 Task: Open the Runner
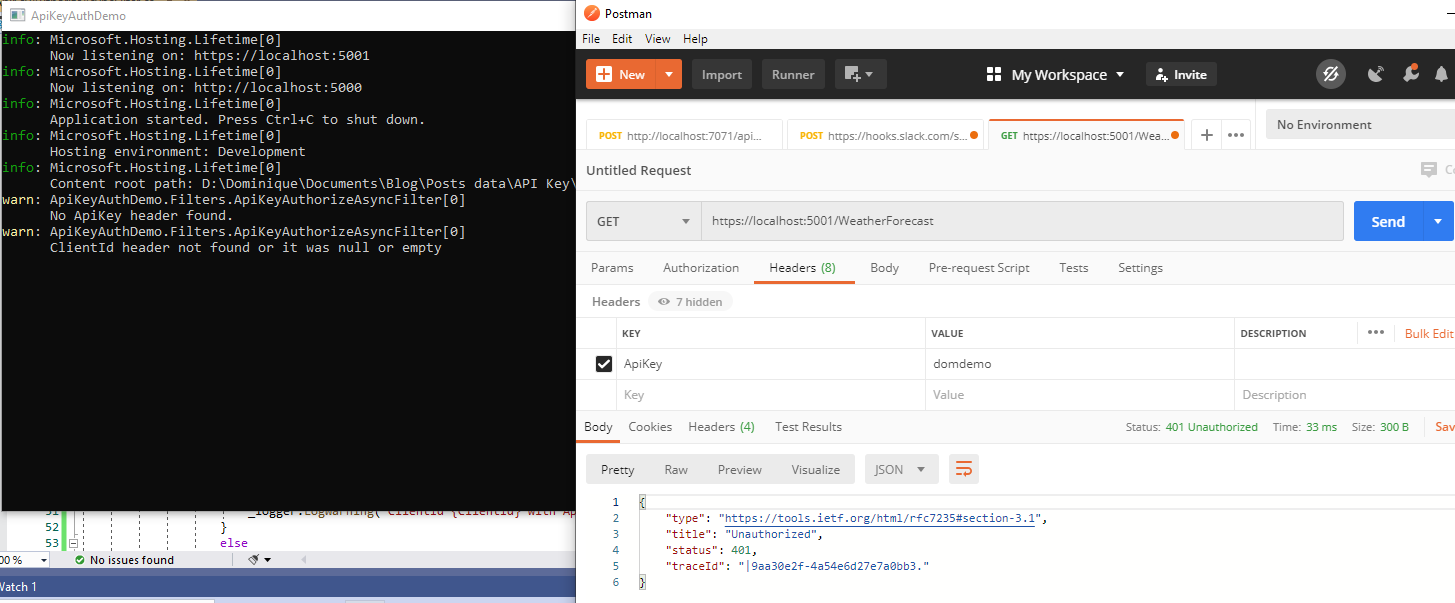point(793,74)
